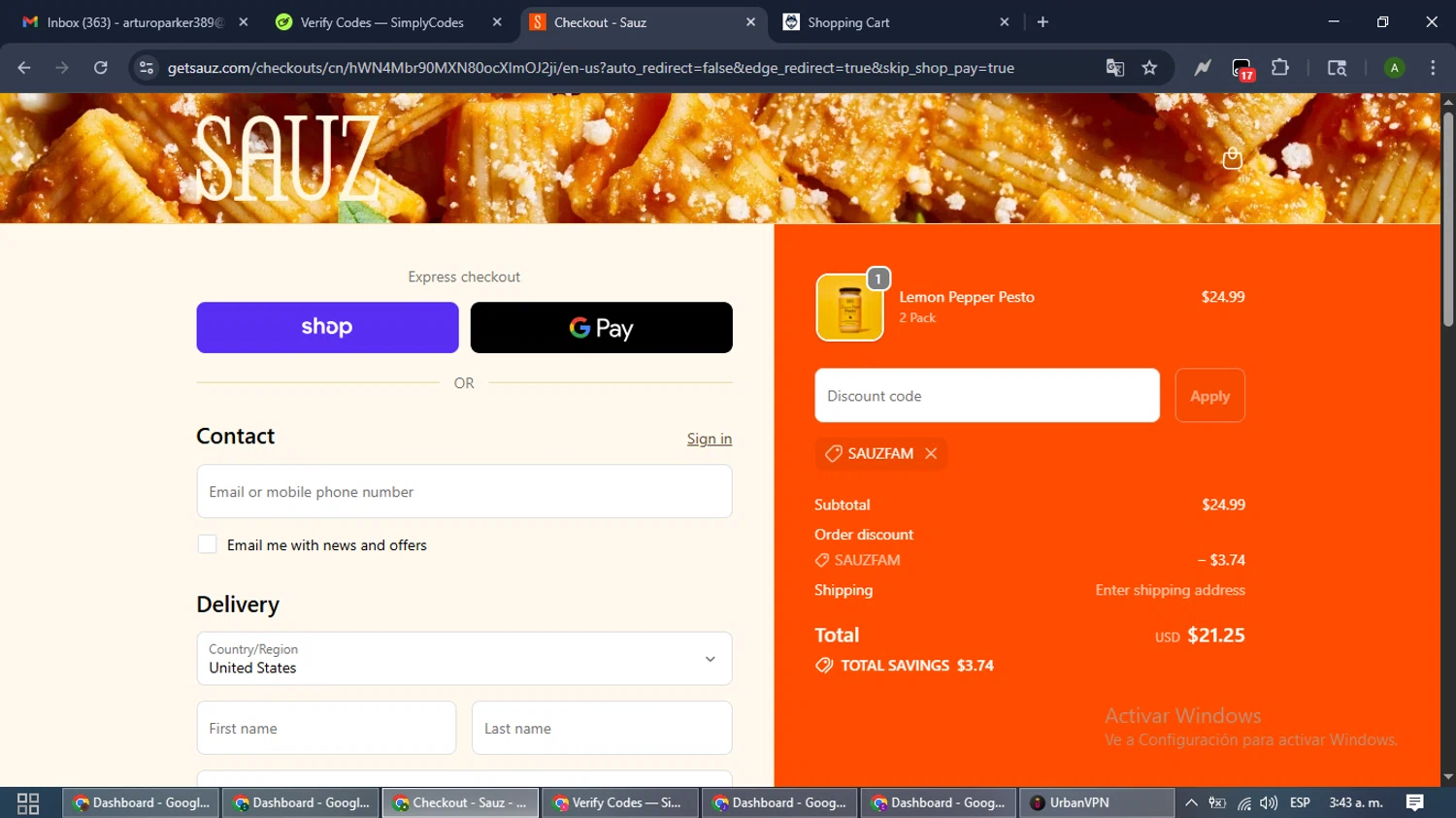This screenshot has width=1456, height=818.
Task: Switch to Verify Codes taskbar window
Action: pyautogui.click(x=618, y=802)
